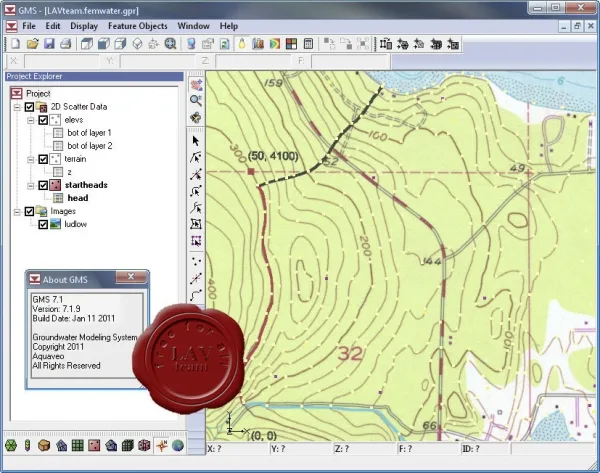This screenshot has height=473, width=600.
Task: Click the Save file toolbar icon
Action: (49, 44)
